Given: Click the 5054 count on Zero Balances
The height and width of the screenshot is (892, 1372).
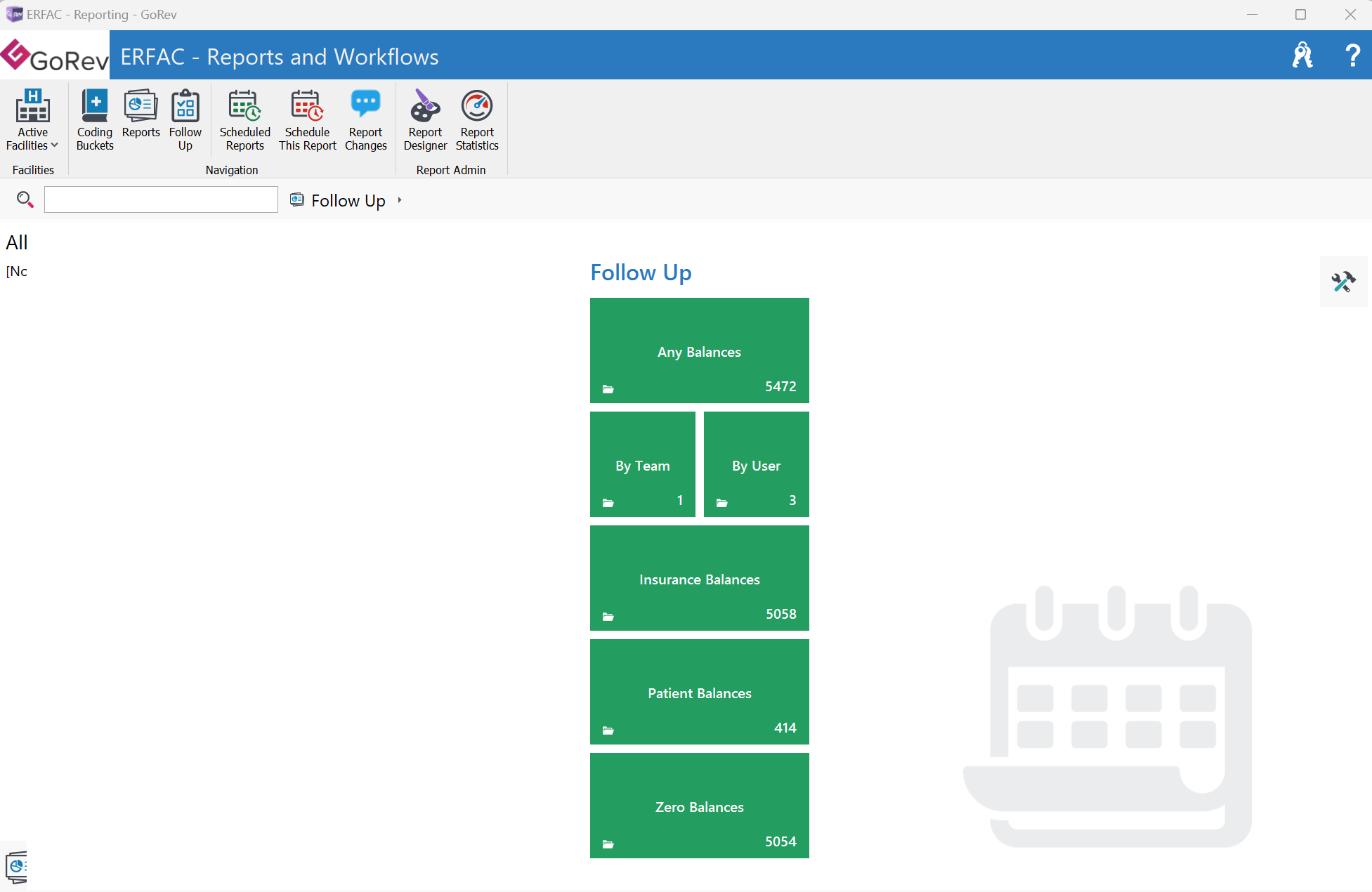Looking at the screenshot, I should click(780, 841).
